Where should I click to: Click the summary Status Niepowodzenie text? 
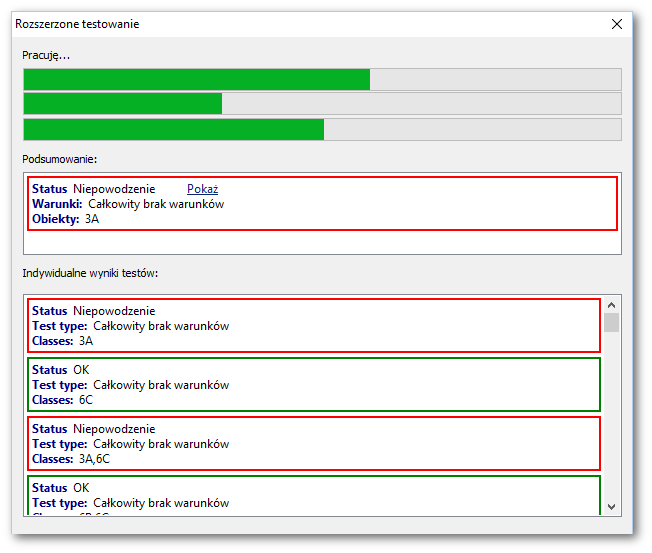tap(93, 189)
